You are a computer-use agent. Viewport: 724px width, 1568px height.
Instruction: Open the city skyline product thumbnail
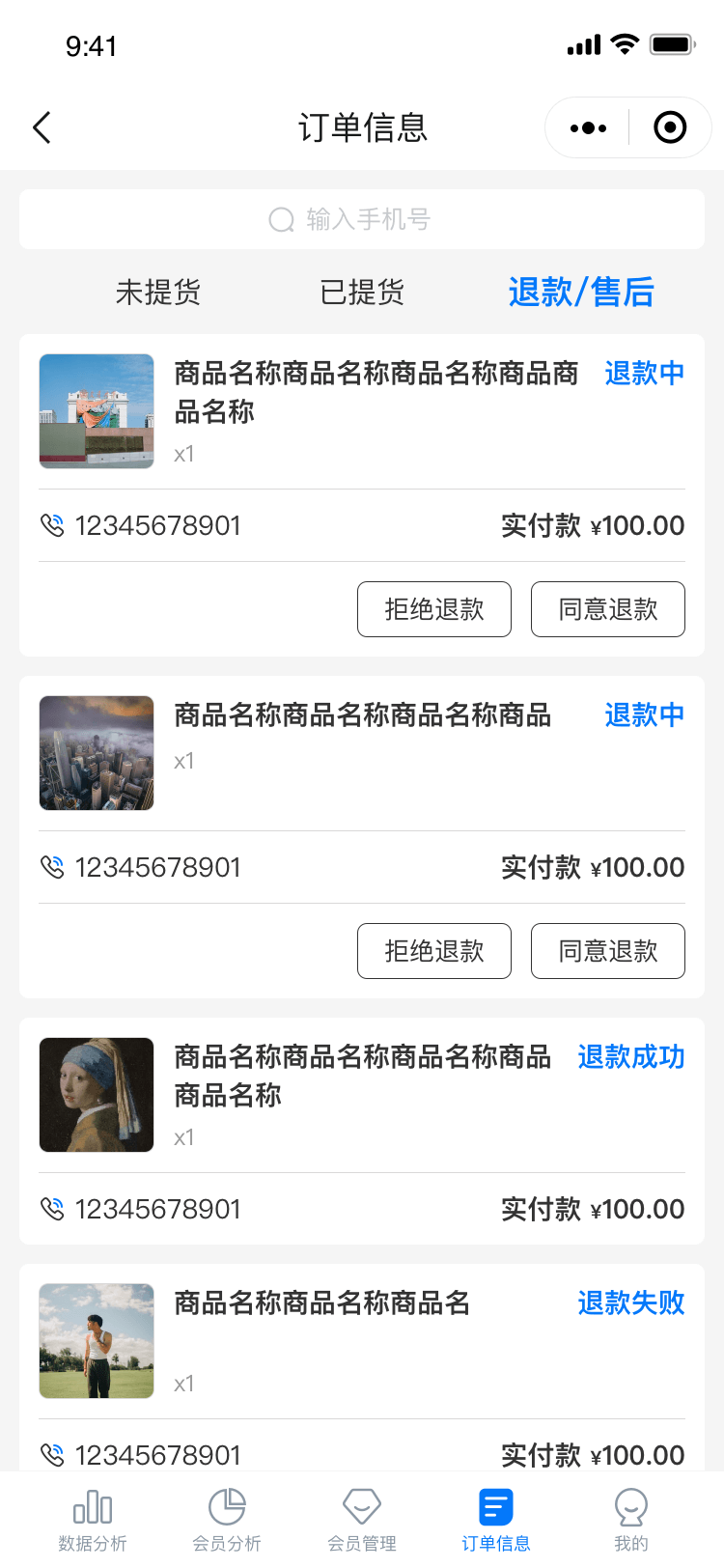pyautogui.click(x=97, y=753)
